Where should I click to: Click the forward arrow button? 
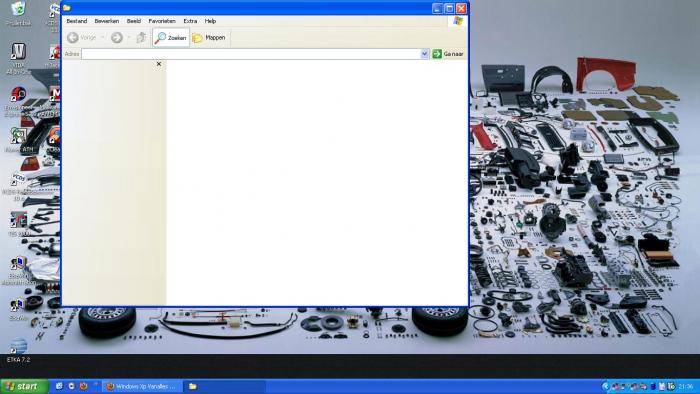click(x=117, y=38)
